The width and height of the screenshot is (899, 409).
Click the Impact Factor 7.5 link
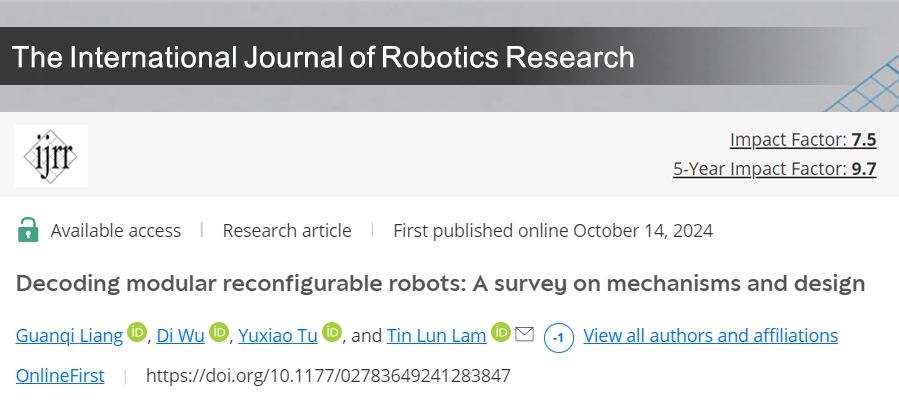803,139
